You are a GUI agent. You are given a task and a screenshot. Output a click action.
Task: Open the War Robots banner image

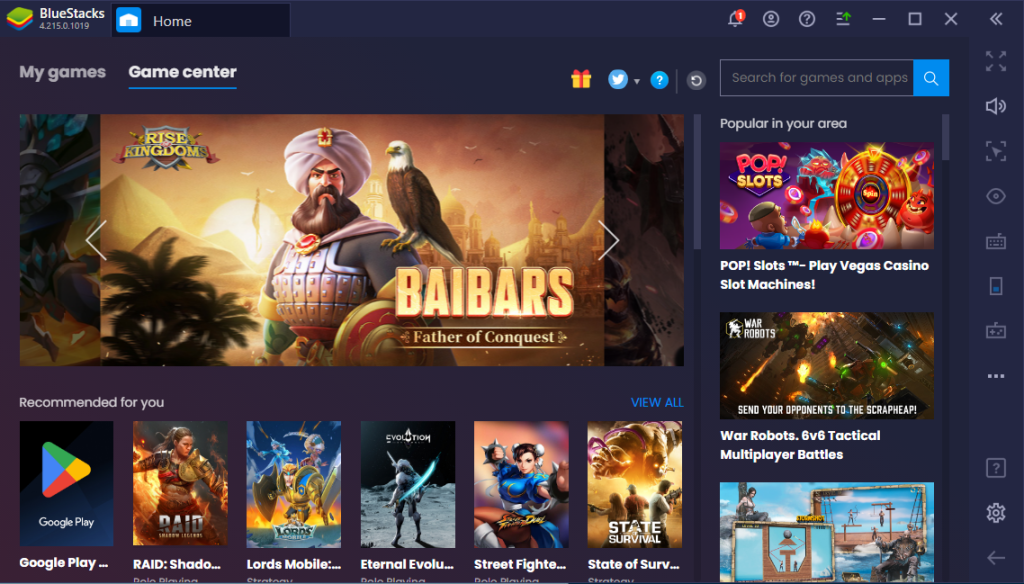827,366
